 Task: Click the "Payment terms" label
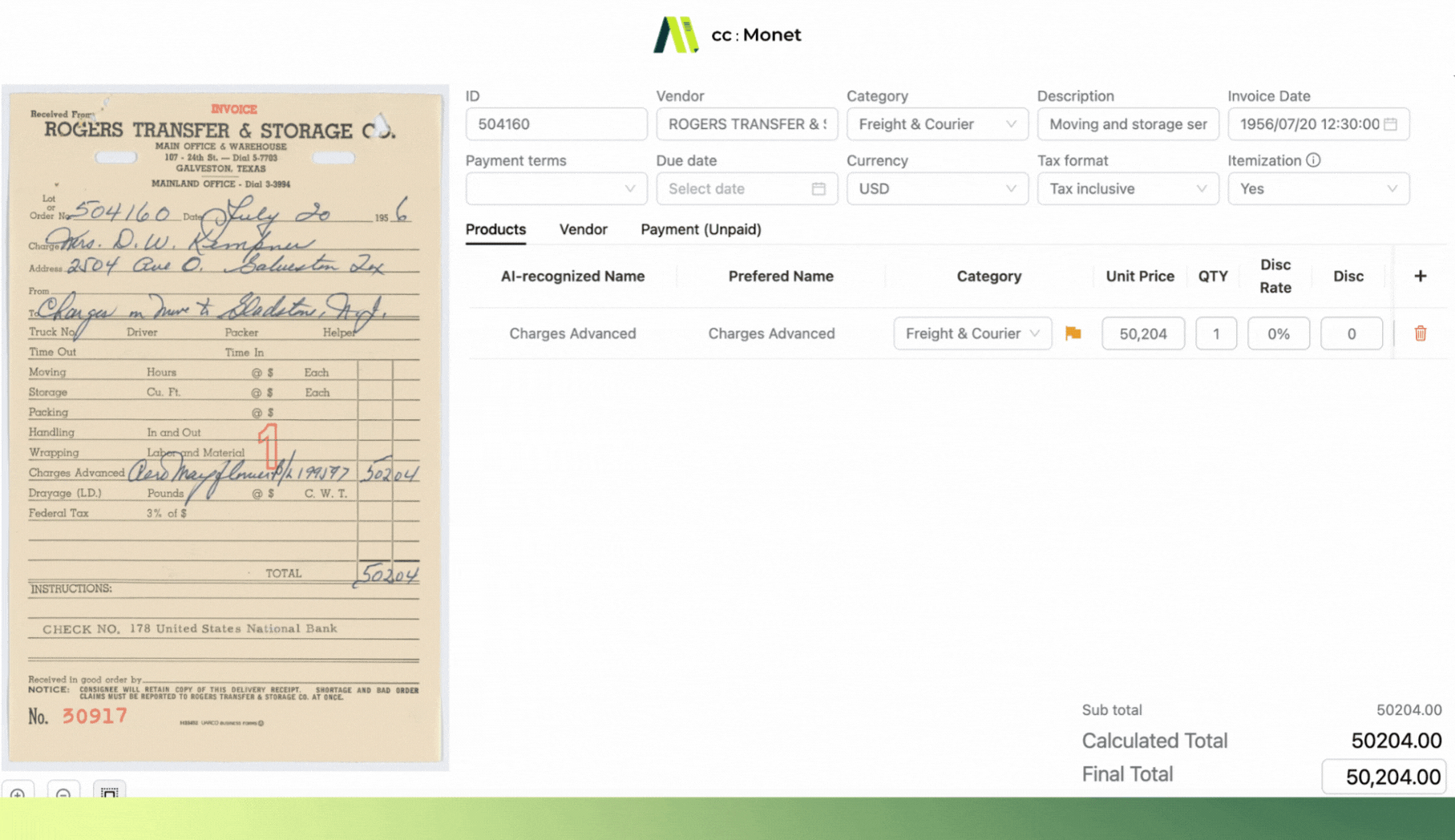pos(515,160)
